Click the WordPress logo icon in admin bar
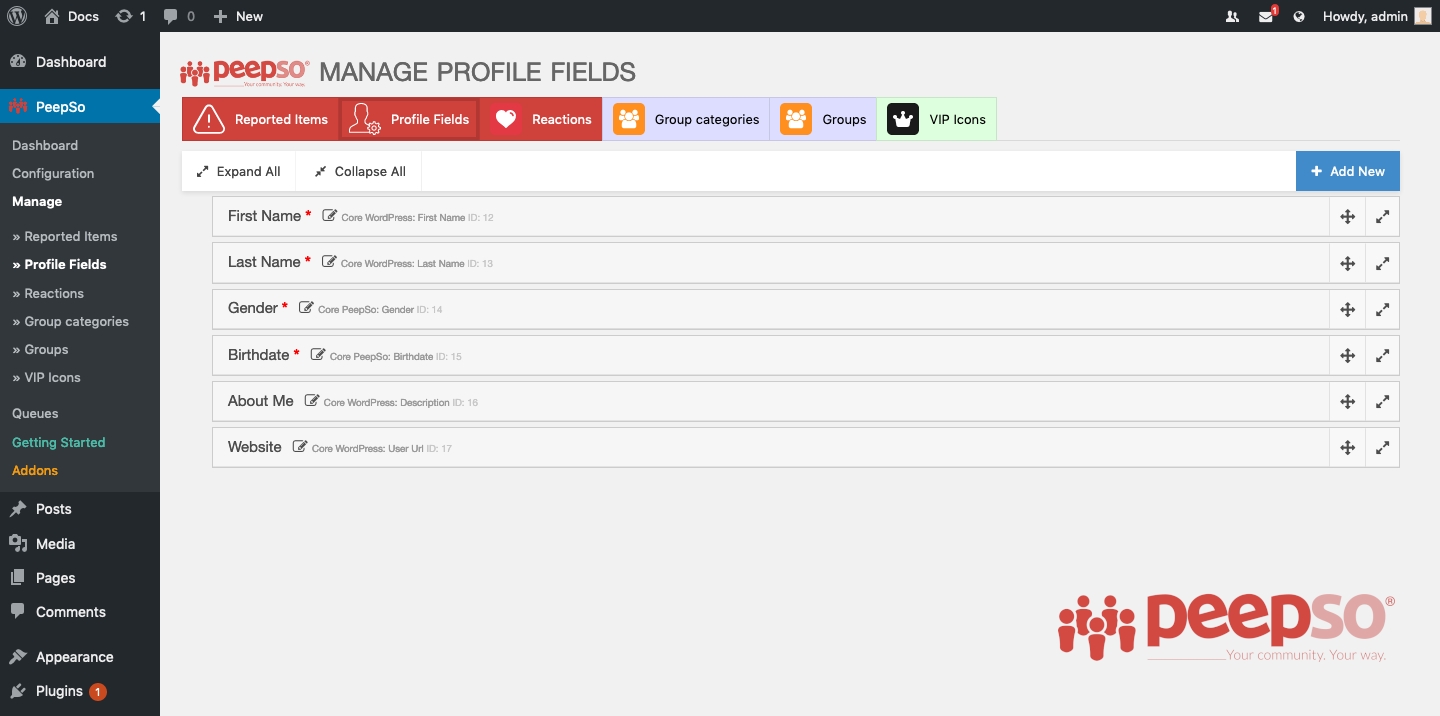The image size is (1440, 716). click(x=17, y=16)
